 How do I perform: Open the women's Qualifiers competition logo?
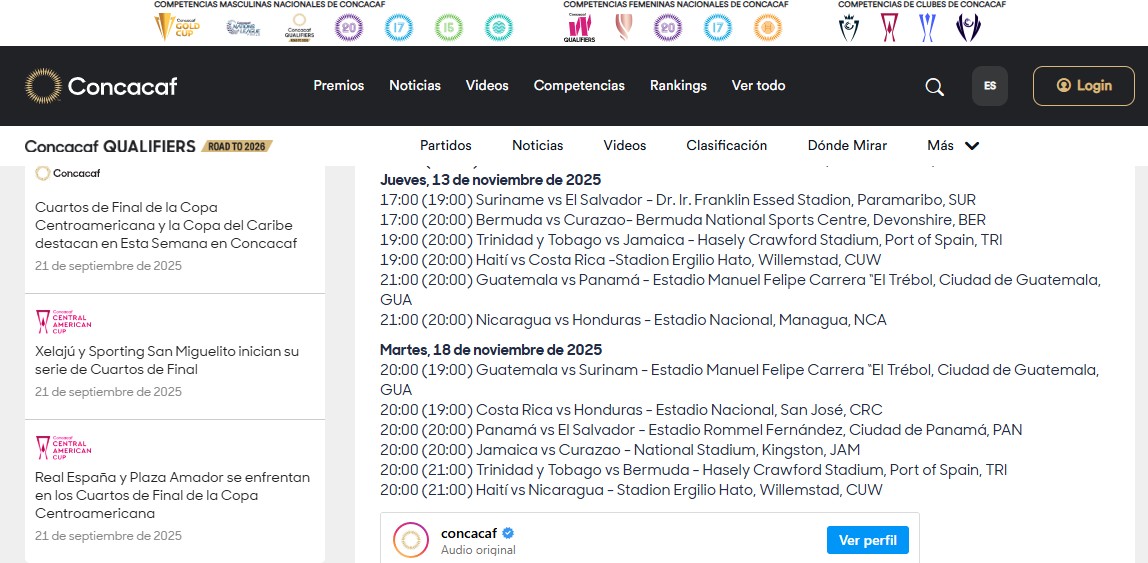[x=579, y=27]
